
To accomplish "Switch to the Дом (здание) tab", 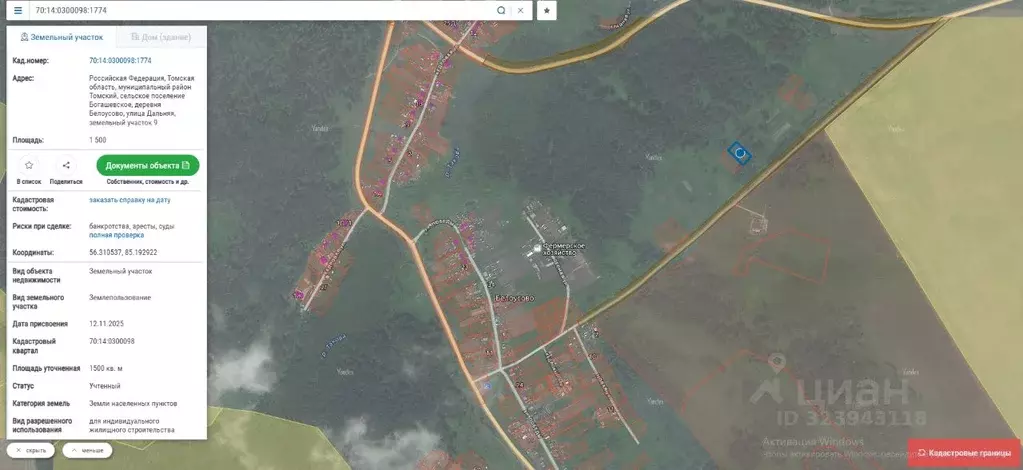I will (x=160, y=37).
